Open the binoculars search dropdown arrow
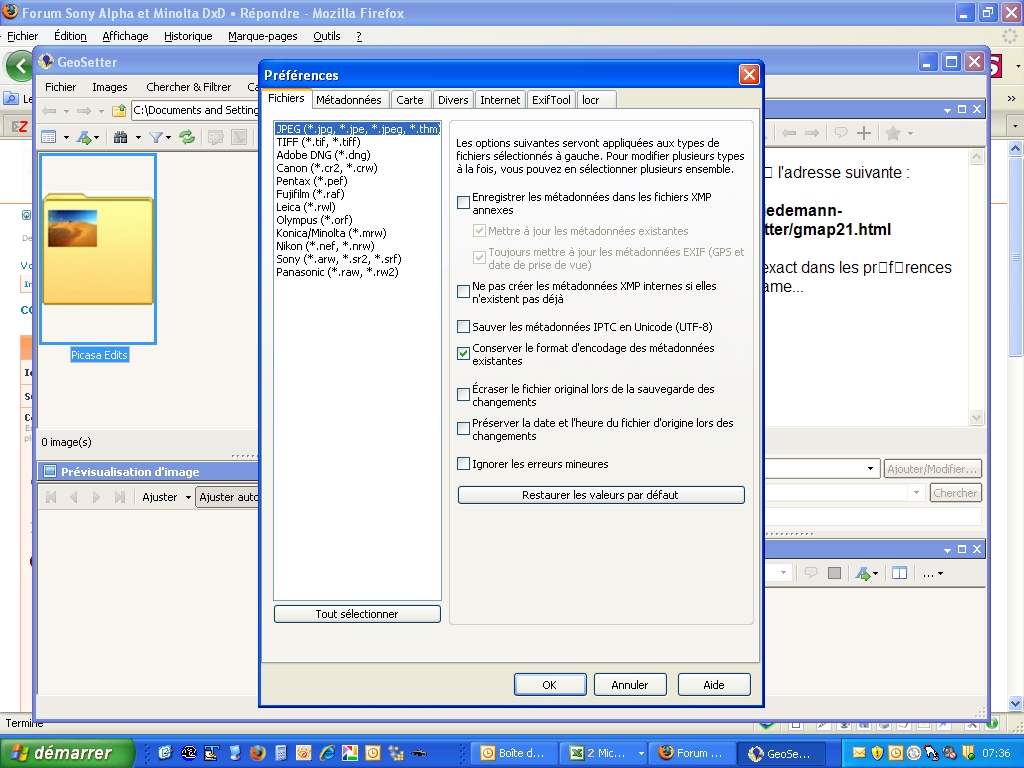 coord(138,138)
